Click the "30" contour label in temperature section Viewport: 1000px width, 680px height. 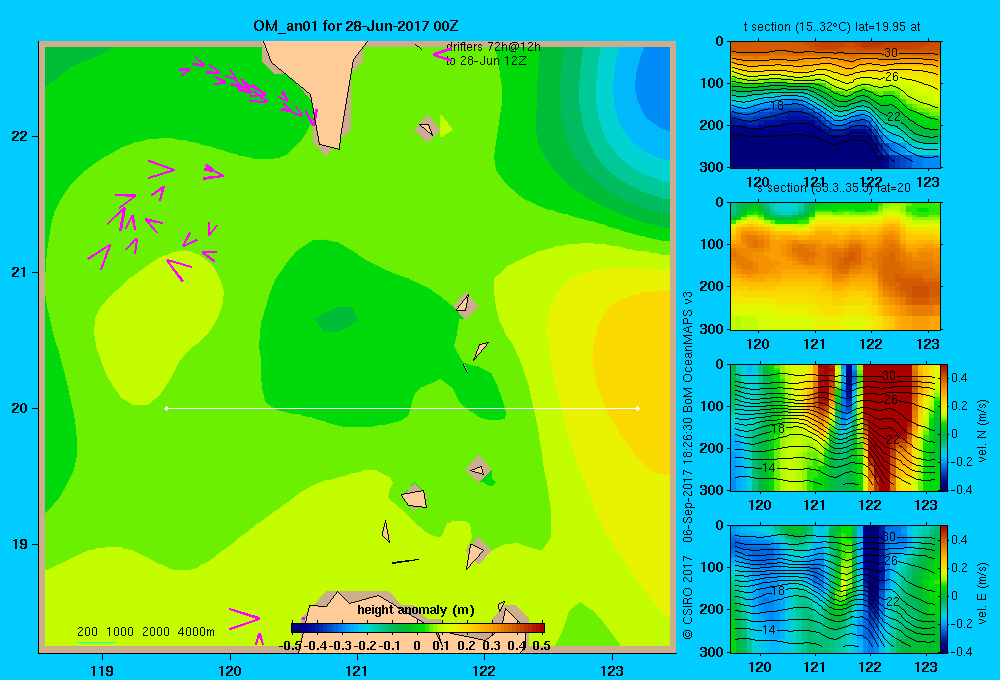coord(890,52)
